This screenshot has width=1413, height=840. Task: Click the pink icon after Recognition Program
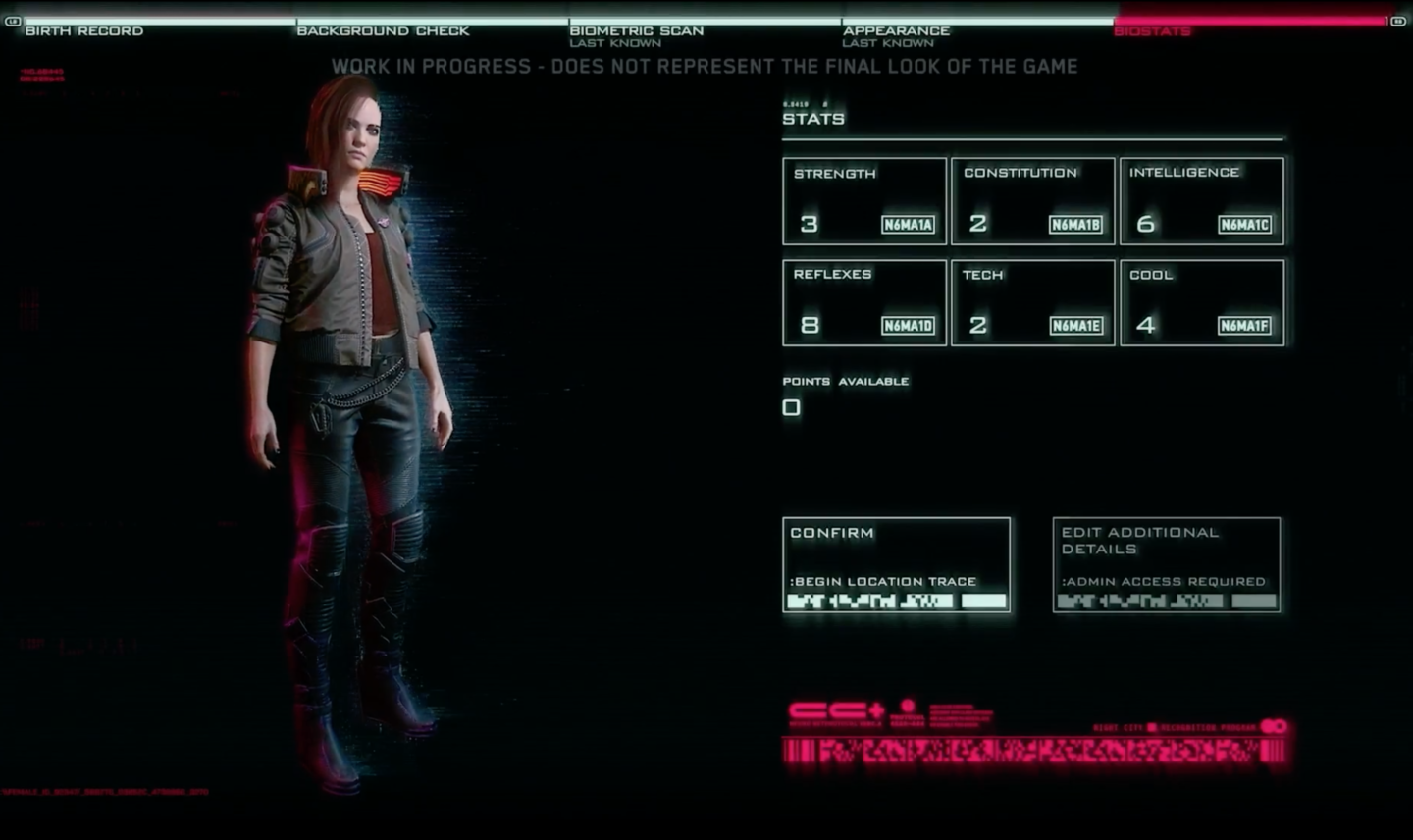click(x=1274, y=726)
